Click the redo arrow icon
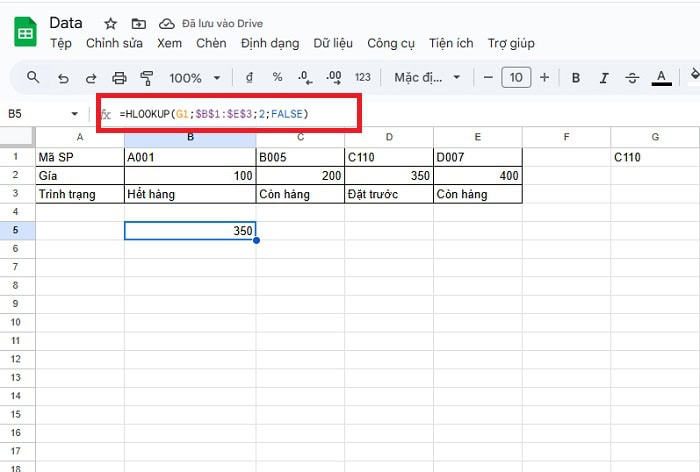This screenshot has height=472, width=700. tap(91, 78)
